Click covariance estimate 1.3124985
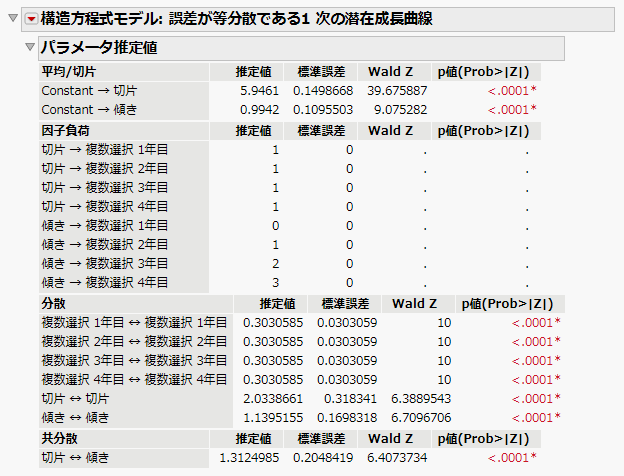The width and height of the screenshot is (624, 476). [x=249, y=458]
